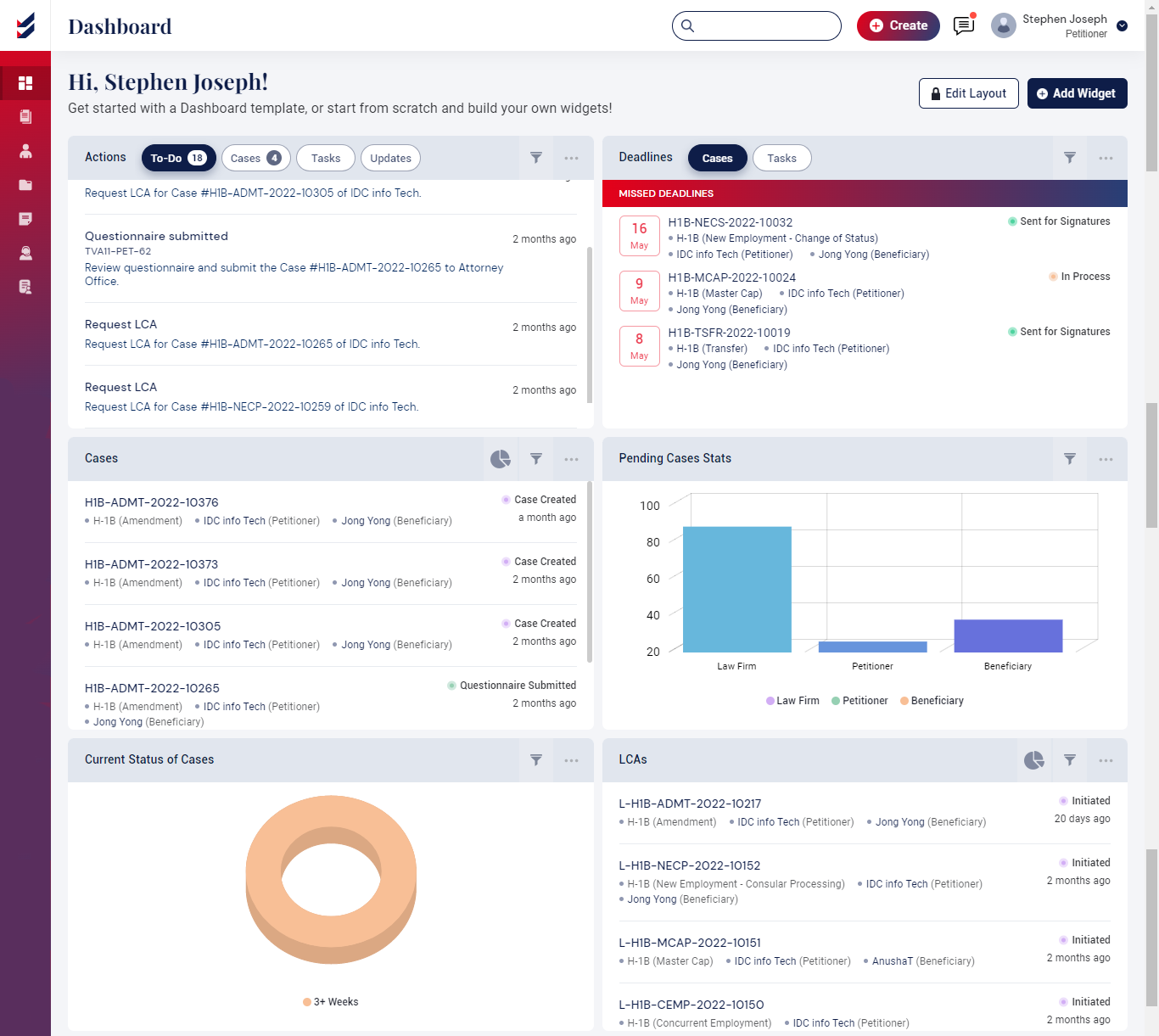Open Dashboard from the sidebar
The height and width of the screenshot is (1036, 1159).
point(25,82)
